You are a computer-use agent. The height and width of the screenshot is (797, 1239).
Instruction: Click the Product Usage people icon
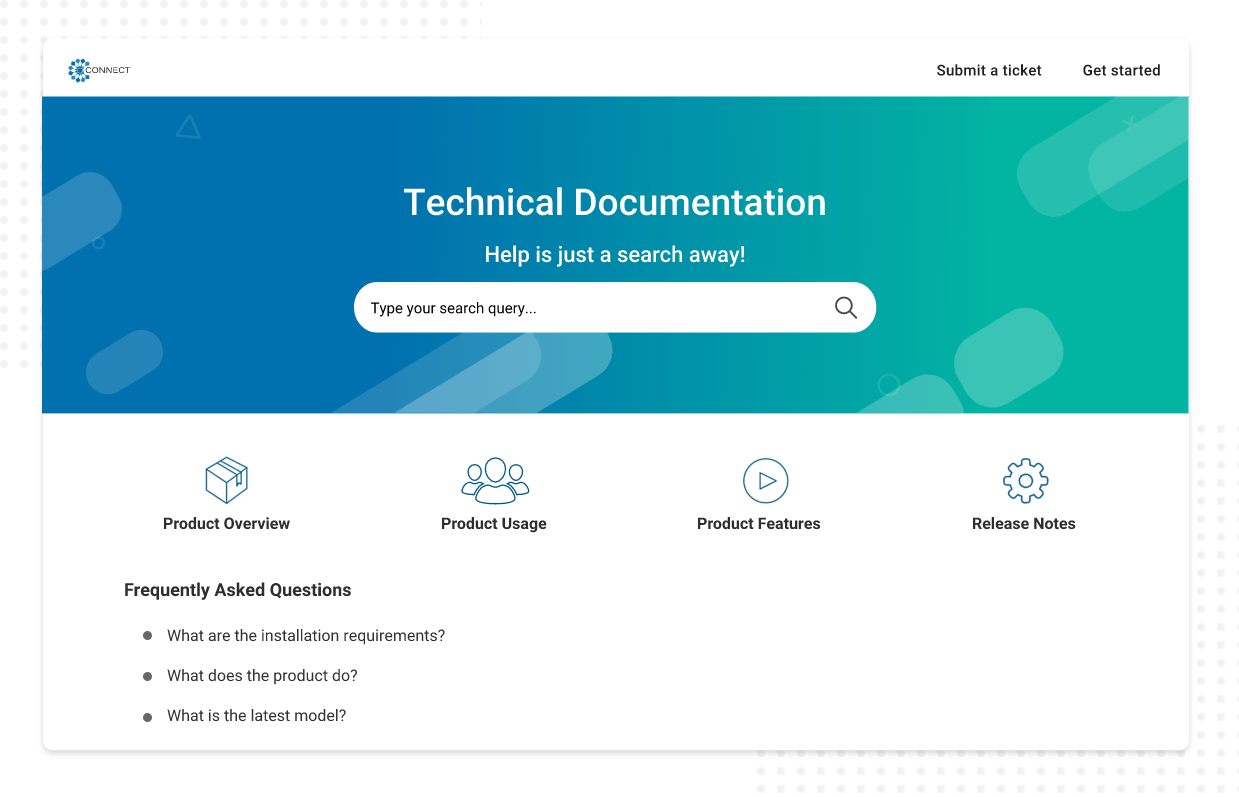tap(495, 481)
